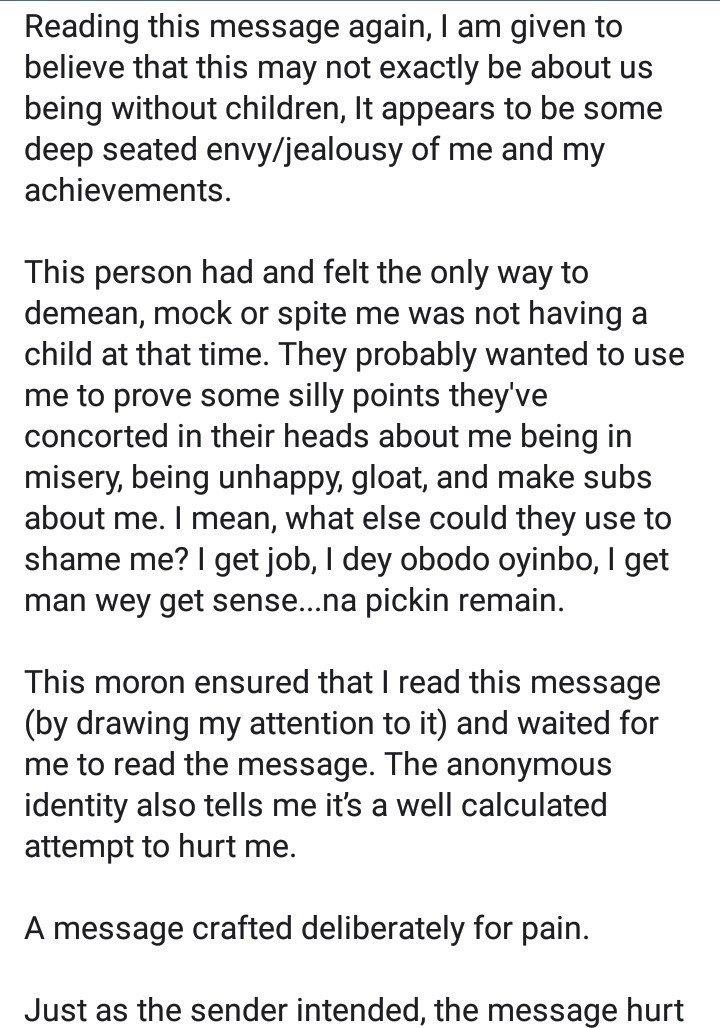Click the line "attempt to hurt me."
This screenshot has width=720, height=1028.
pyautogui.click(x=161, y=846)
